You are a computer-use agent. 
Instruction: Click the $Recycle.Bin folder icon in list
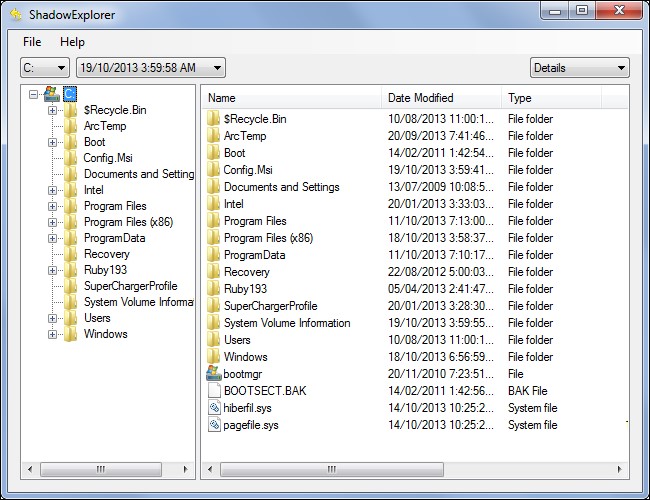tap(213, 119)
